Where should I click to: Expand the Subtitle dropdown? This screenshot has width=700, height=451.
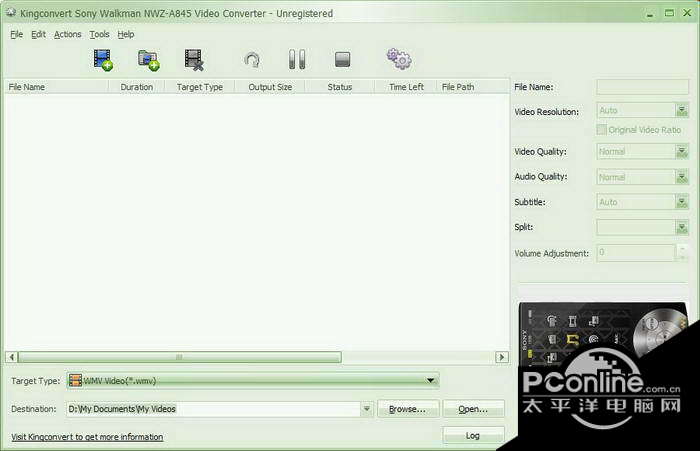[x=682, y=202]
